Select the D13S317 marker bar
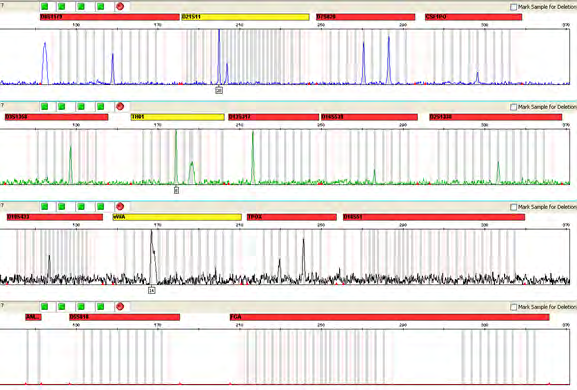The width and height of the screenshot is (577, 390). (273, 117)
